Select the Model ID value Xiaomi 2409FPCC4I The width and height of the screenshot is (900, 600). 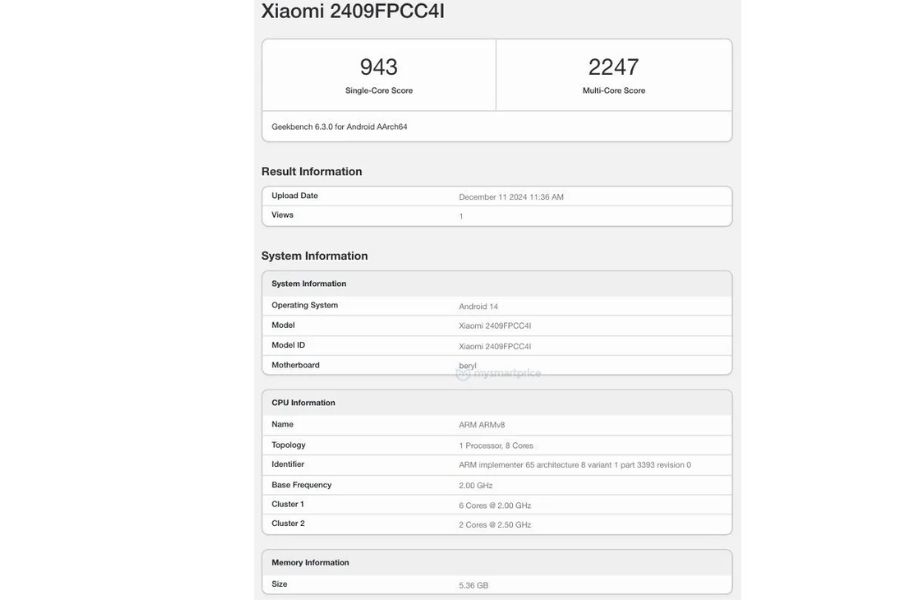coord(495,347)
